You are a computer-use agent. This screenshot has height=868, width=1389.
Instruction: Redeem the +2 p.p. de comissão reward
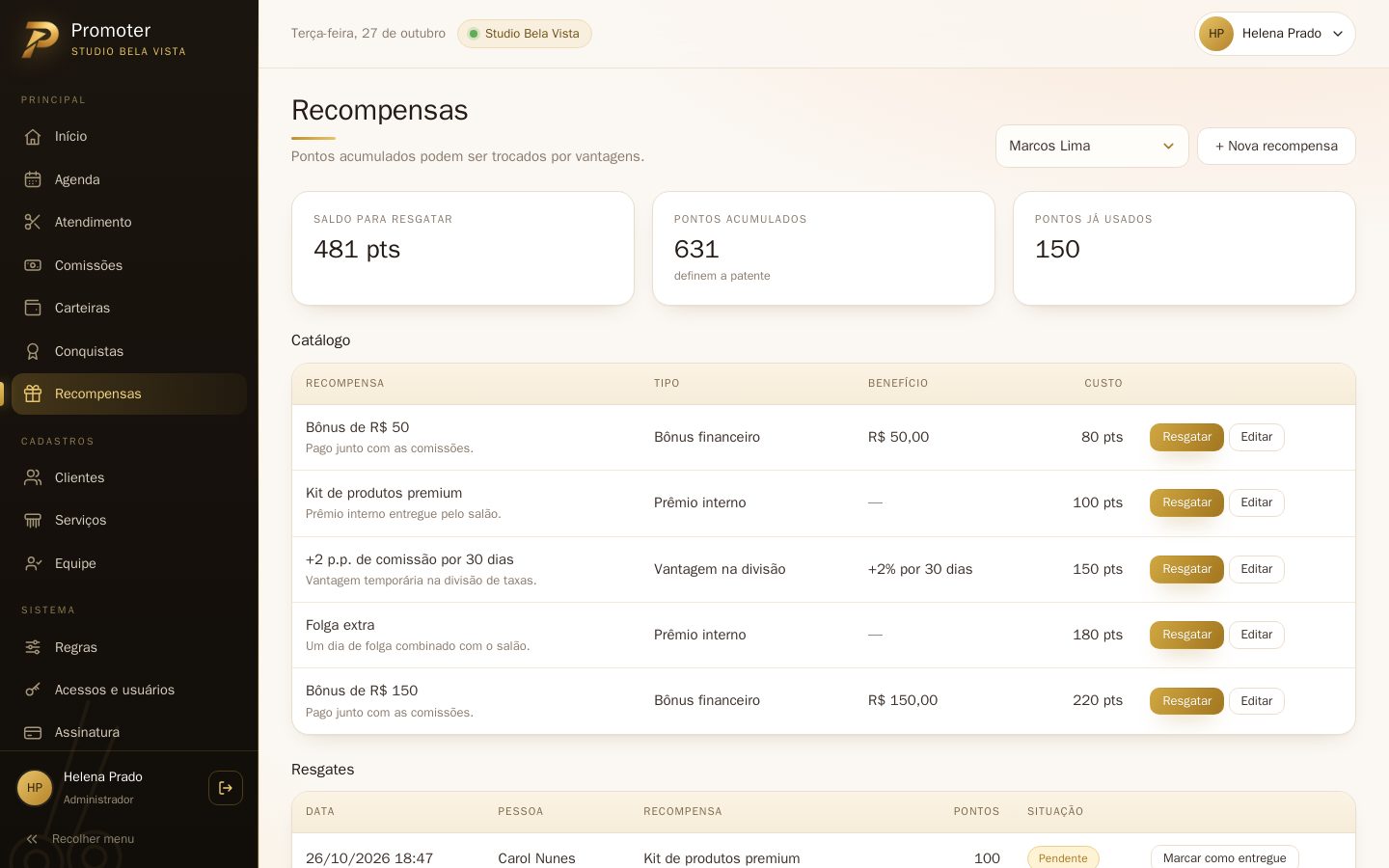(x=1186, y=569)
